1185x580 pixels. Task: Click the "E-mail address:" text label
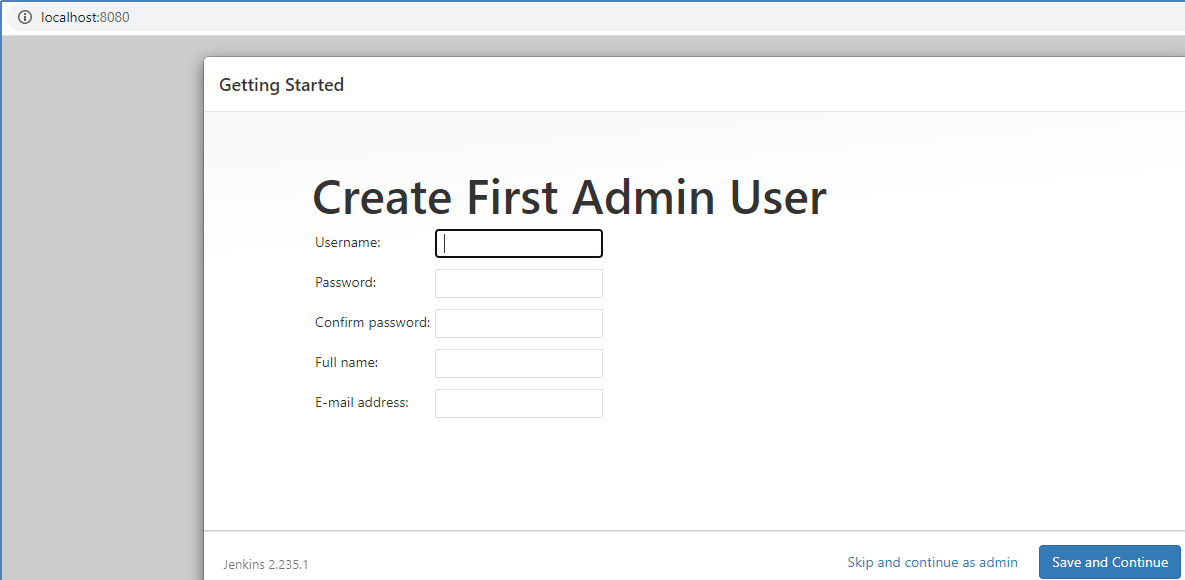(361, 402)
